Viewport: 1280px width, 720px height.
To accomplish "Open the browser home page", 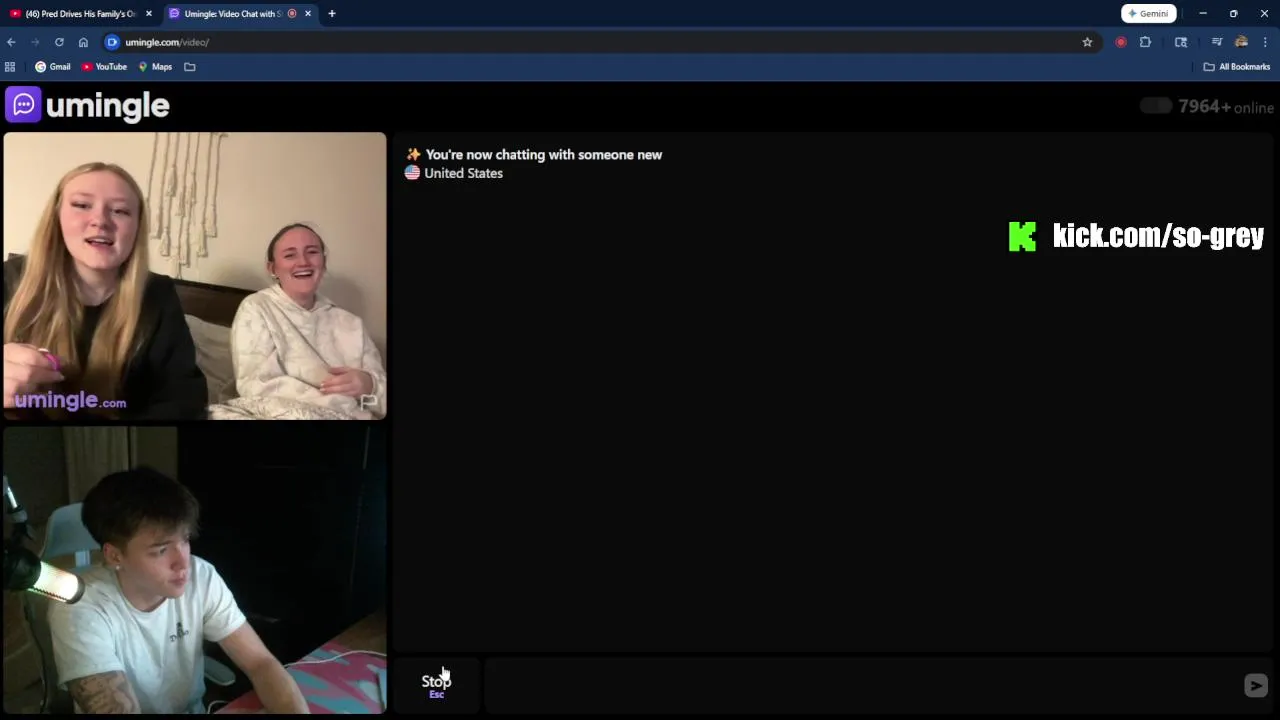I will coord(83,42).
